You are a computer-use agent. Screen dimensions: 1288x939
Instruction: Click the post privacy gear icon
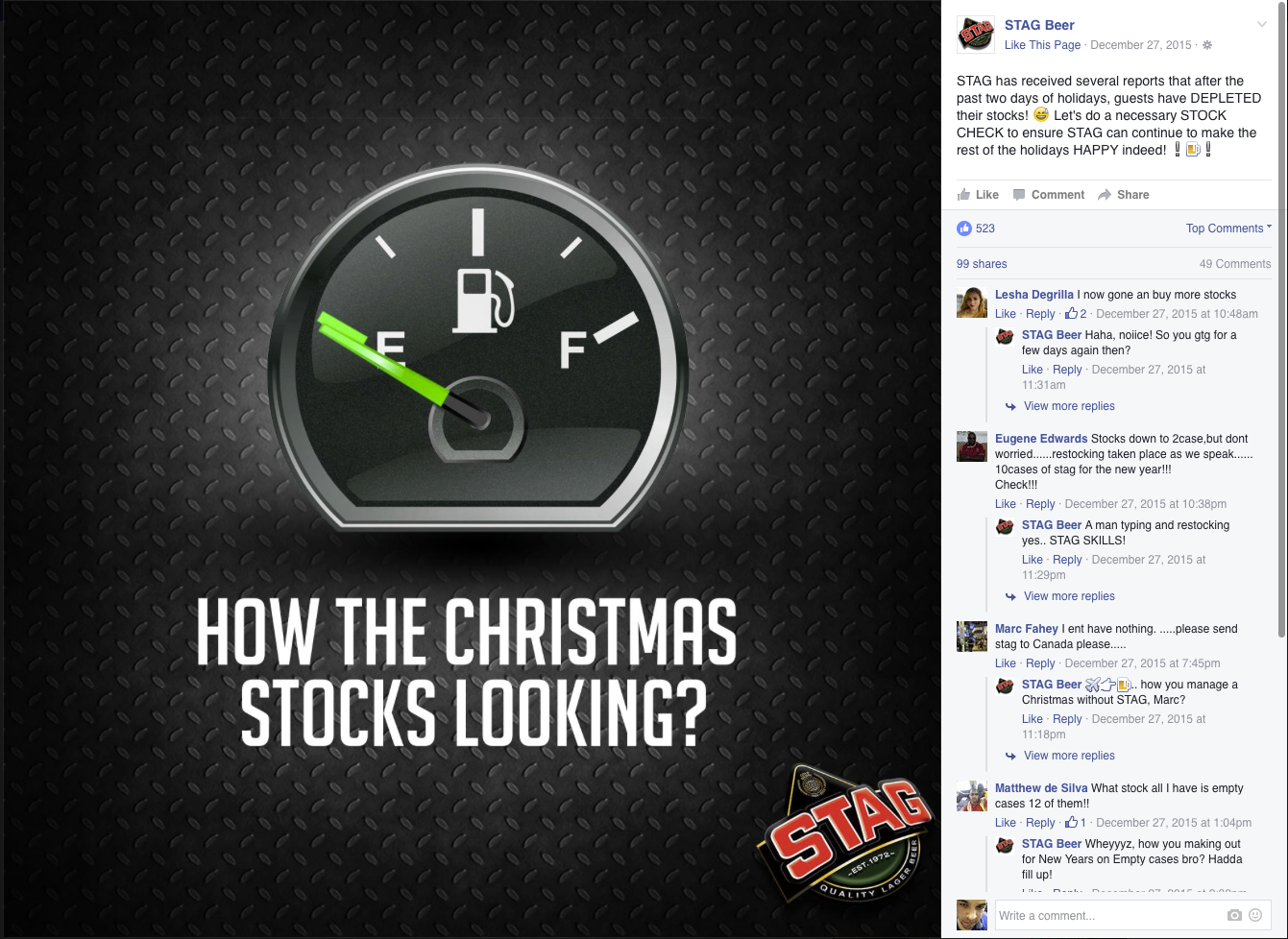(1207, 45)
